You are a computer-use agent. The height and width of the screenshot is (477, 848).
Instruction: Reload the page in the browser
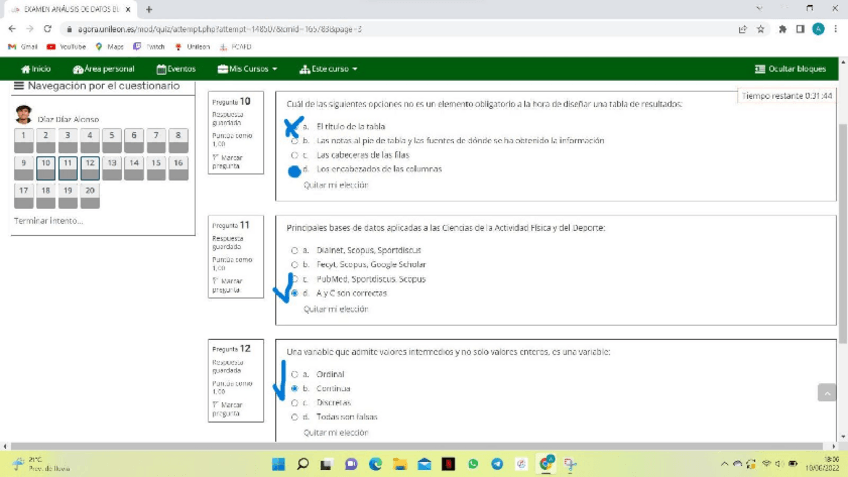coord(47,29)
